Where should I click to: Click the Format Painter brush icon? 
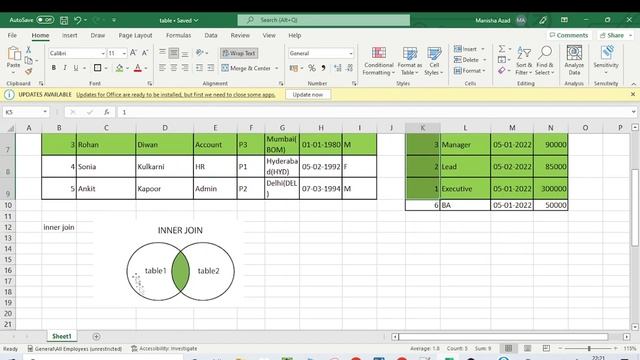(x=28, y=71)
